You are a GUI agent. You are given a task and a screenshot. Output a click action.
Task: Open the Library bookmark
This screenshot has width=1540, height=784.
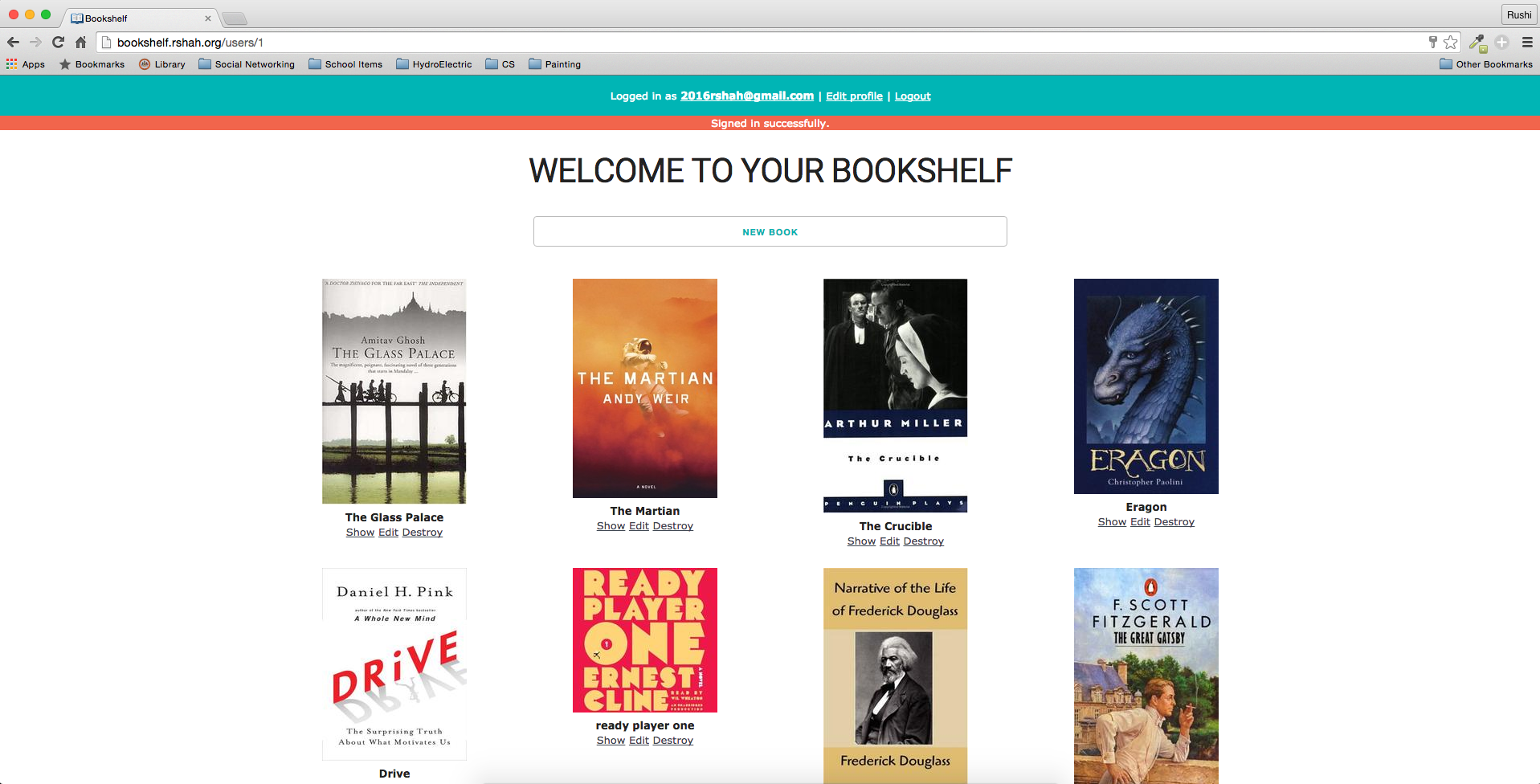point(161,64)
